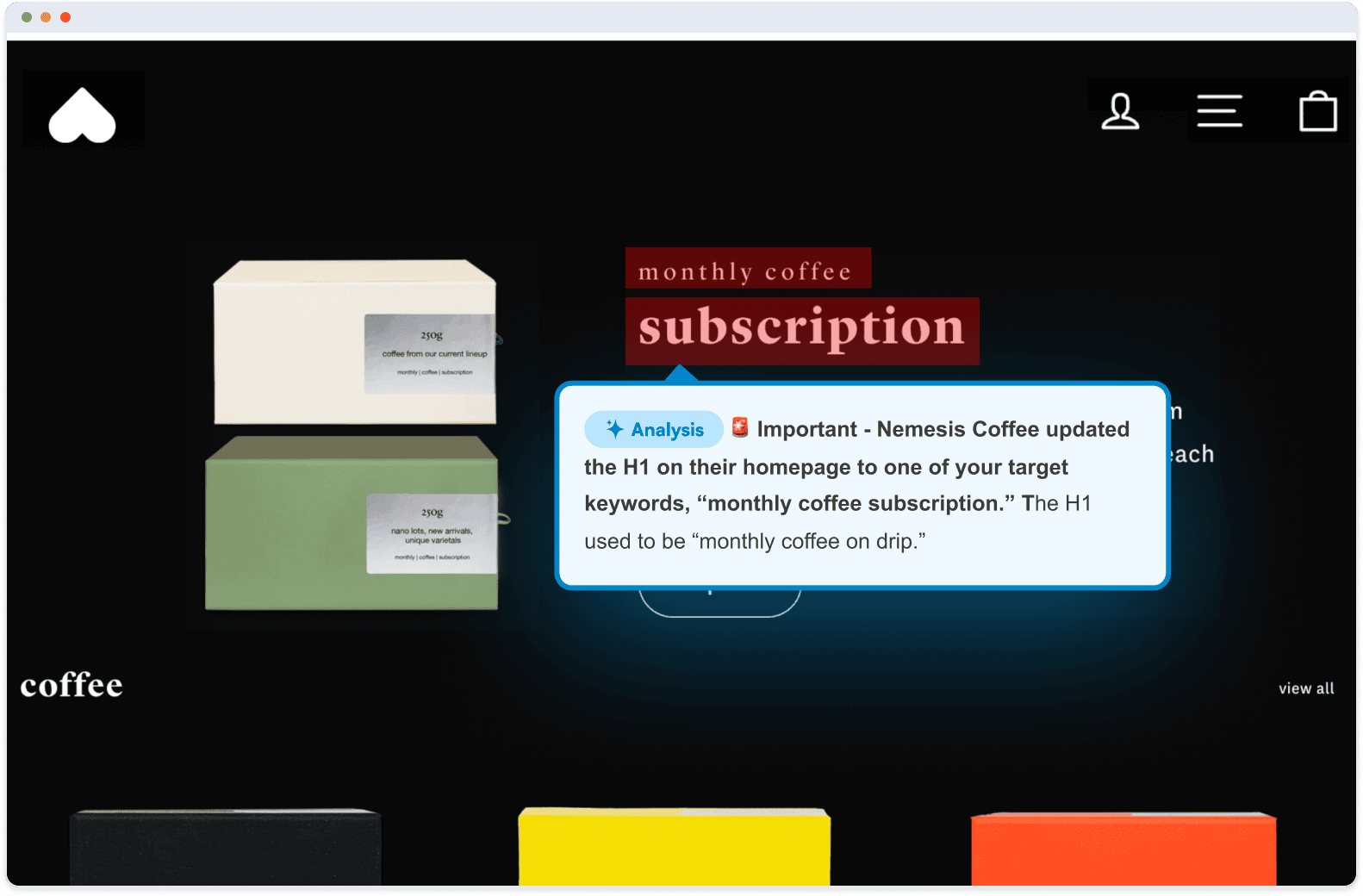Click the orange coffee box product

pos(1123,849)
